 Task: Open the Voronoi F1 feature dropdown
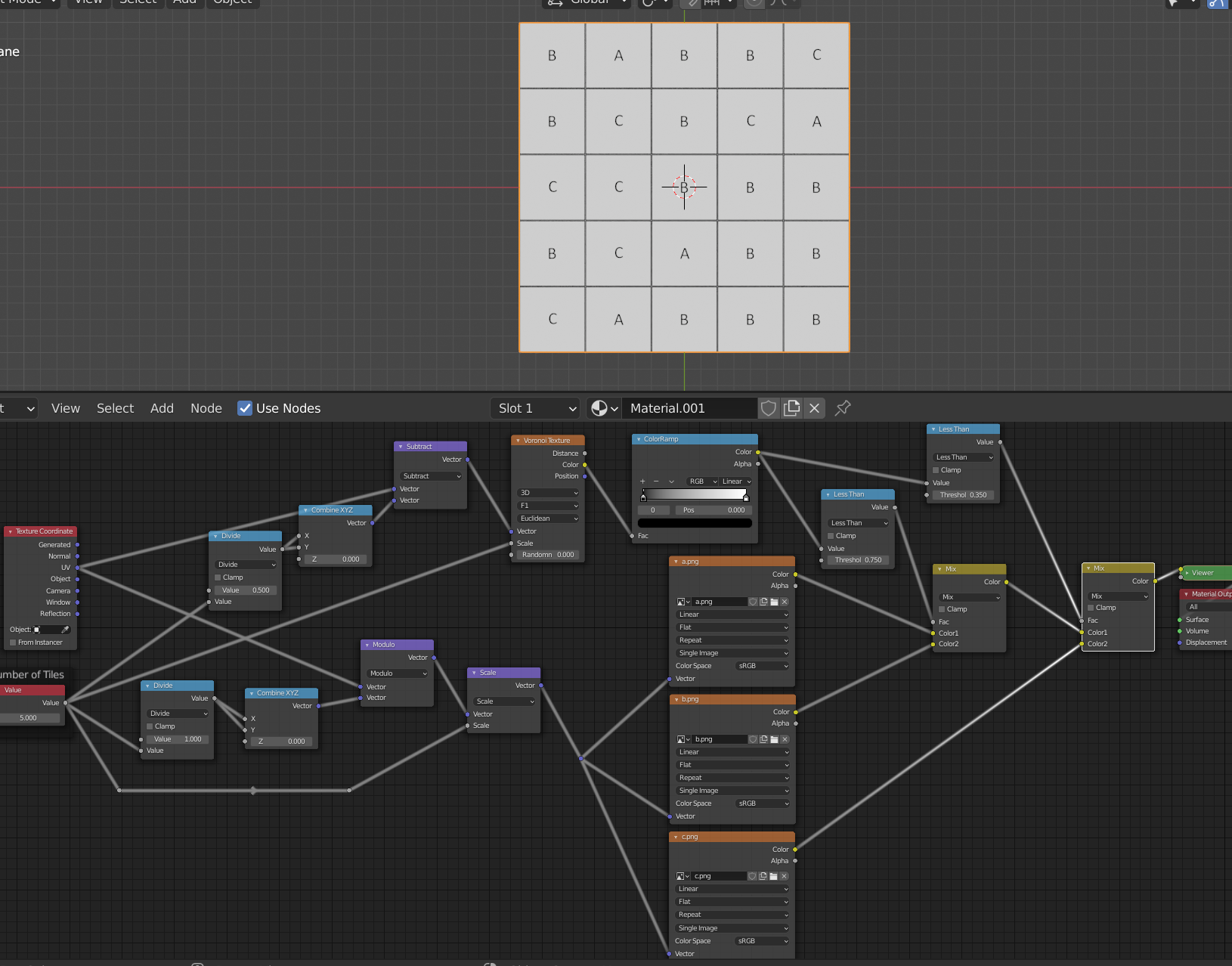(x=549, y=506)
